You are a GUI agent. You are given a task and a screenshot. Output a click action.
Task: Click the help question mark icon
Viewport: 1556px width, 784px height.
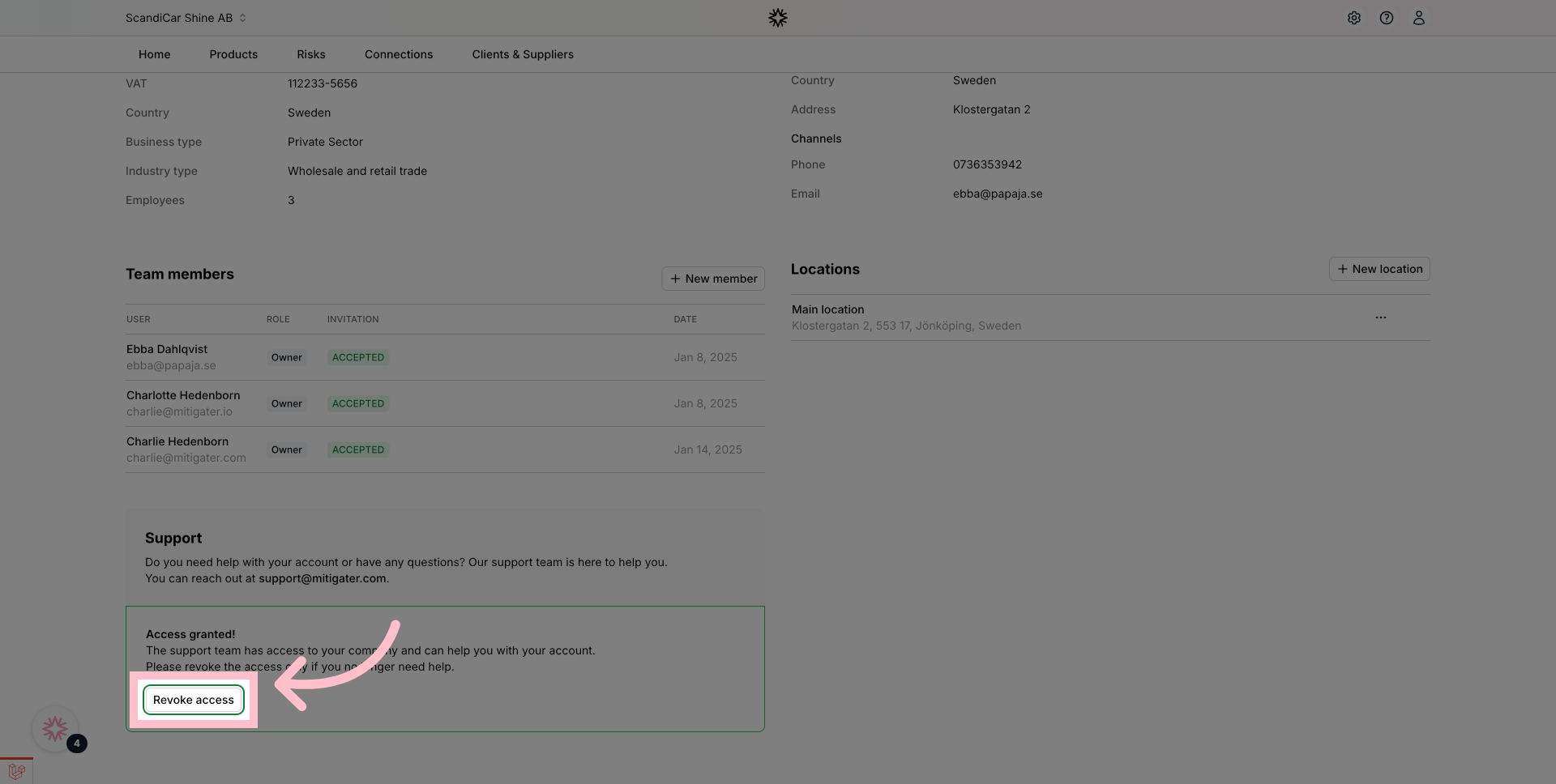click(1386, 18)
